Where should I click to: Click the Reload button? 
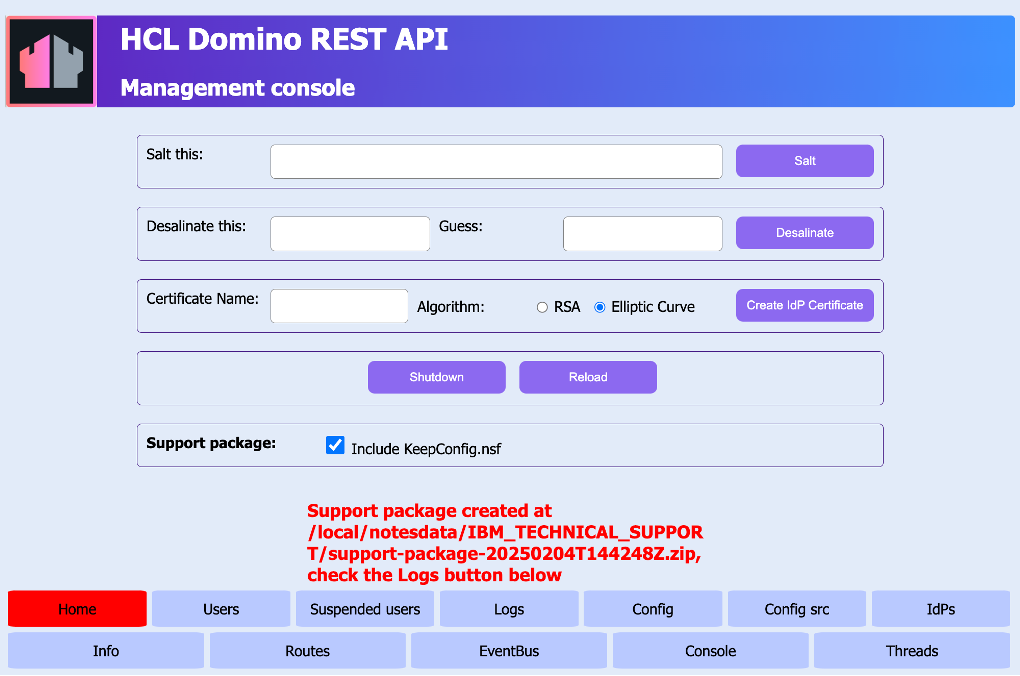click(588, 377)
